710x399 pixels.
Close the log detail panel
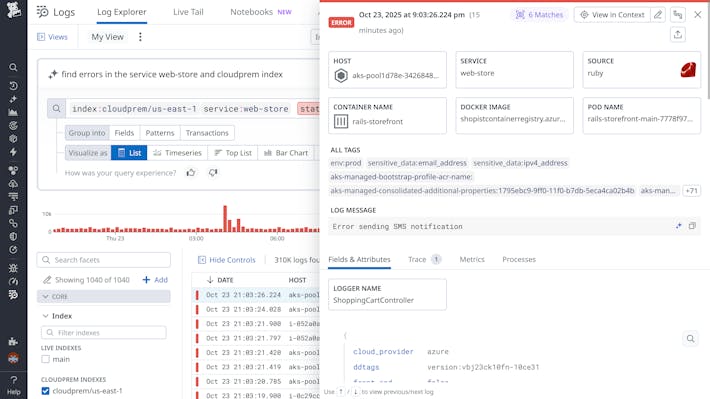tap(697, 15)
